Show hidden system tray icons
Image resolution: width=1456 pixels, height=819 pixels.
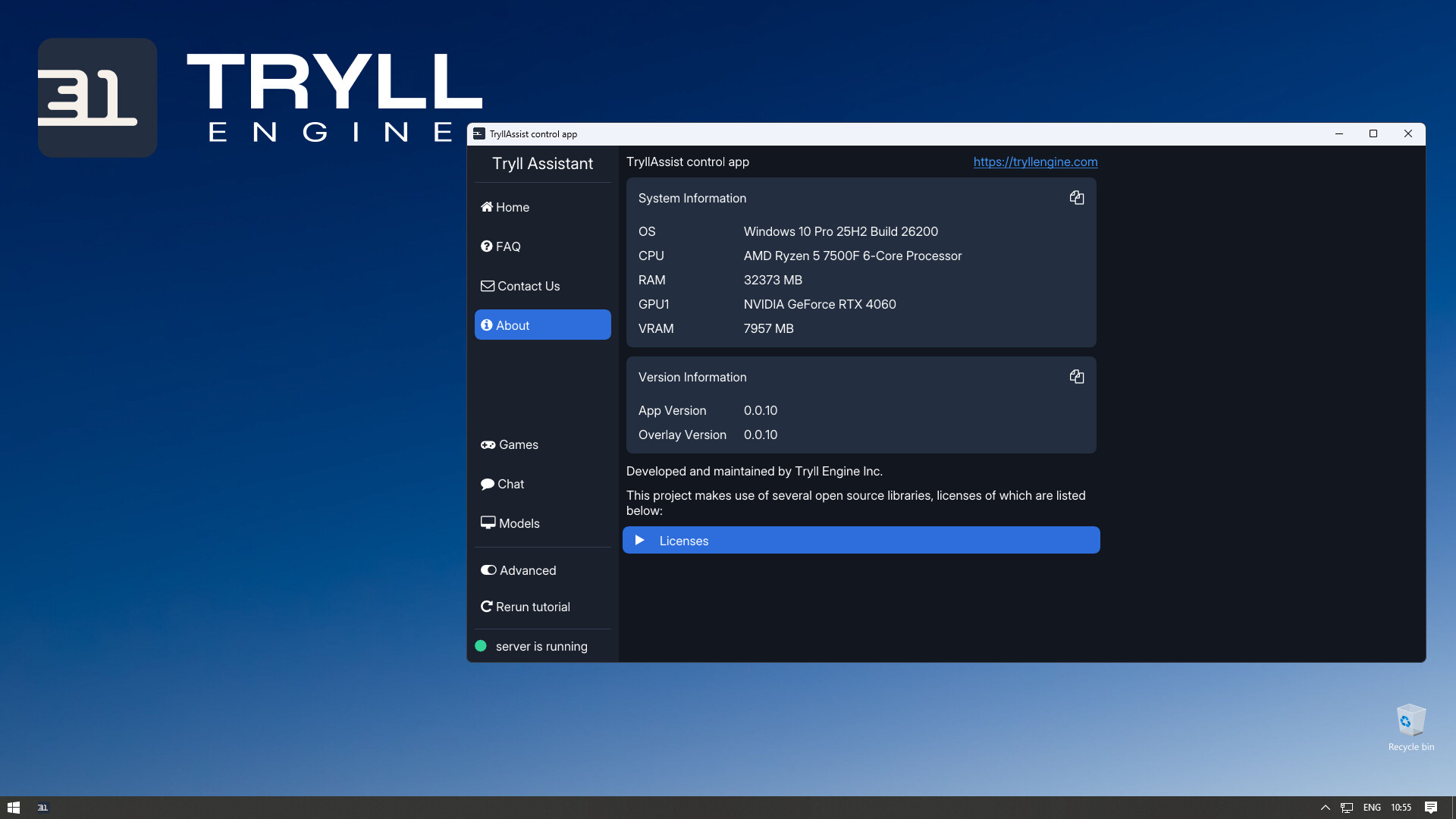tap(1325, 808)
